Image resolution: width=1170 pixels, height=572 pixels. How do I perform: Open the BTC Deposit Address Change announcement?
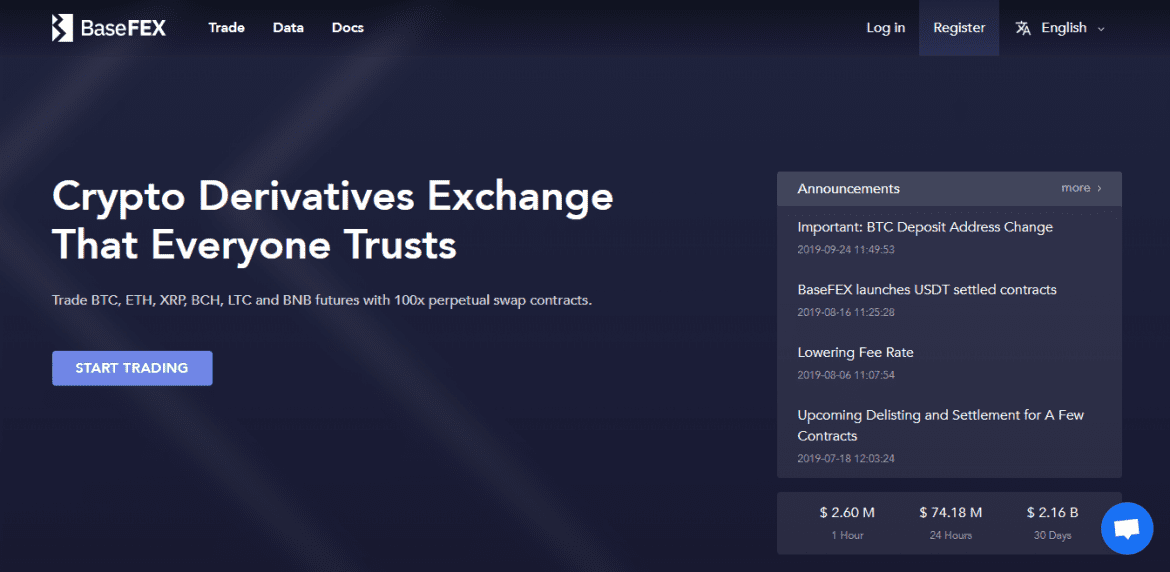[x=924, y=227]
